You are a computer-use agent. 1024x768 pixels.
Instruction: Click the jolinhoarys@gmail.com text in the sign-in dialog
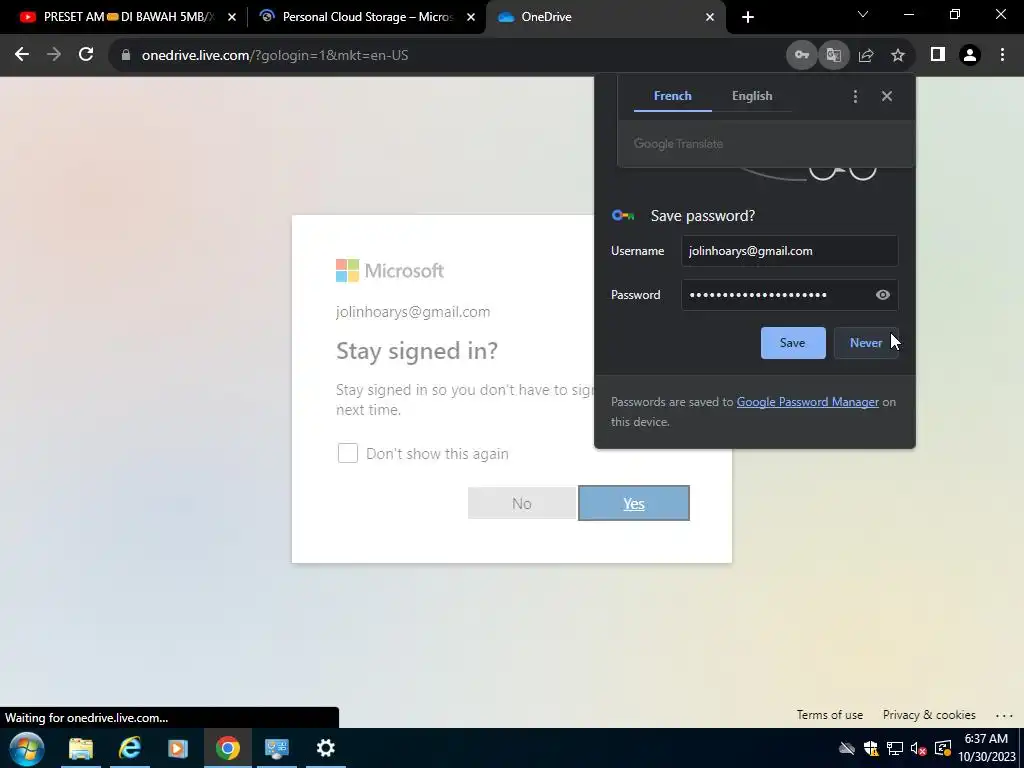[x=413, y=312]
